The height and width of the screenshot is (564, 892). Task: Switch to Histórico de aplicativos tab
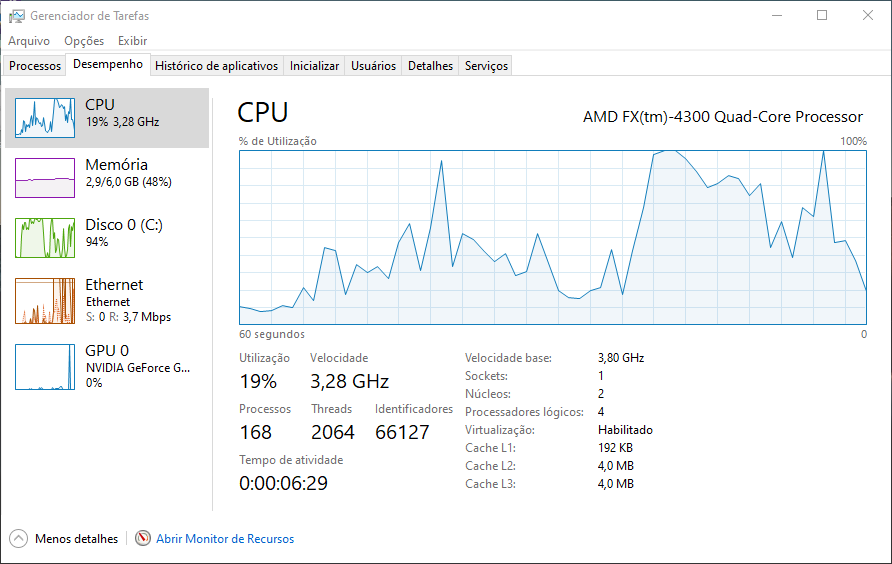pyautogui.click(x=216, y=66)
